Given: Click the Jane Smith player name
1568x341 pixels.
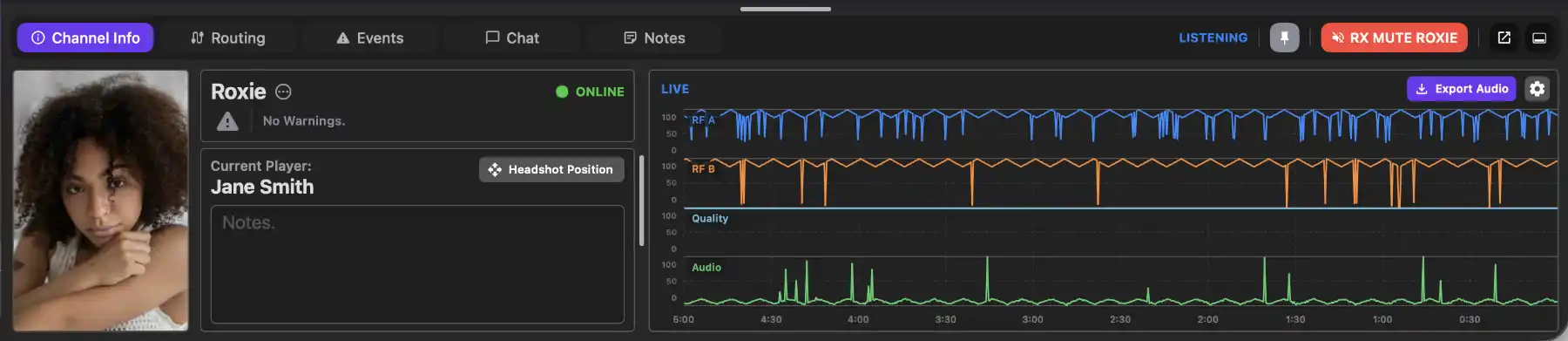Looking at the screenshot, I should point(262,187).
